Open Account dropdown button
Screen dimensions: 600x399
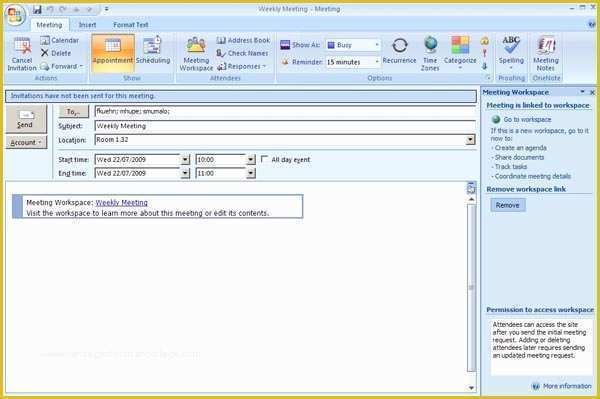(26, 142)
